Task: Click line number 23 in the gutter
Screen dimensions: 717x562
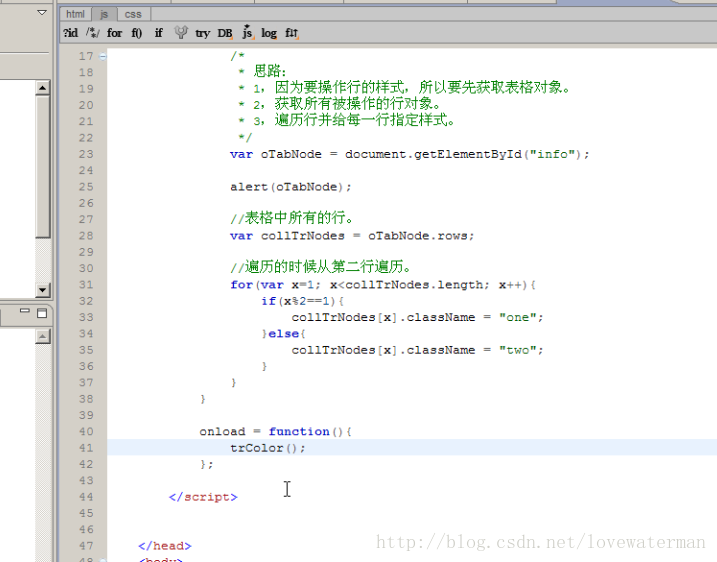Action: coord(86,154)
